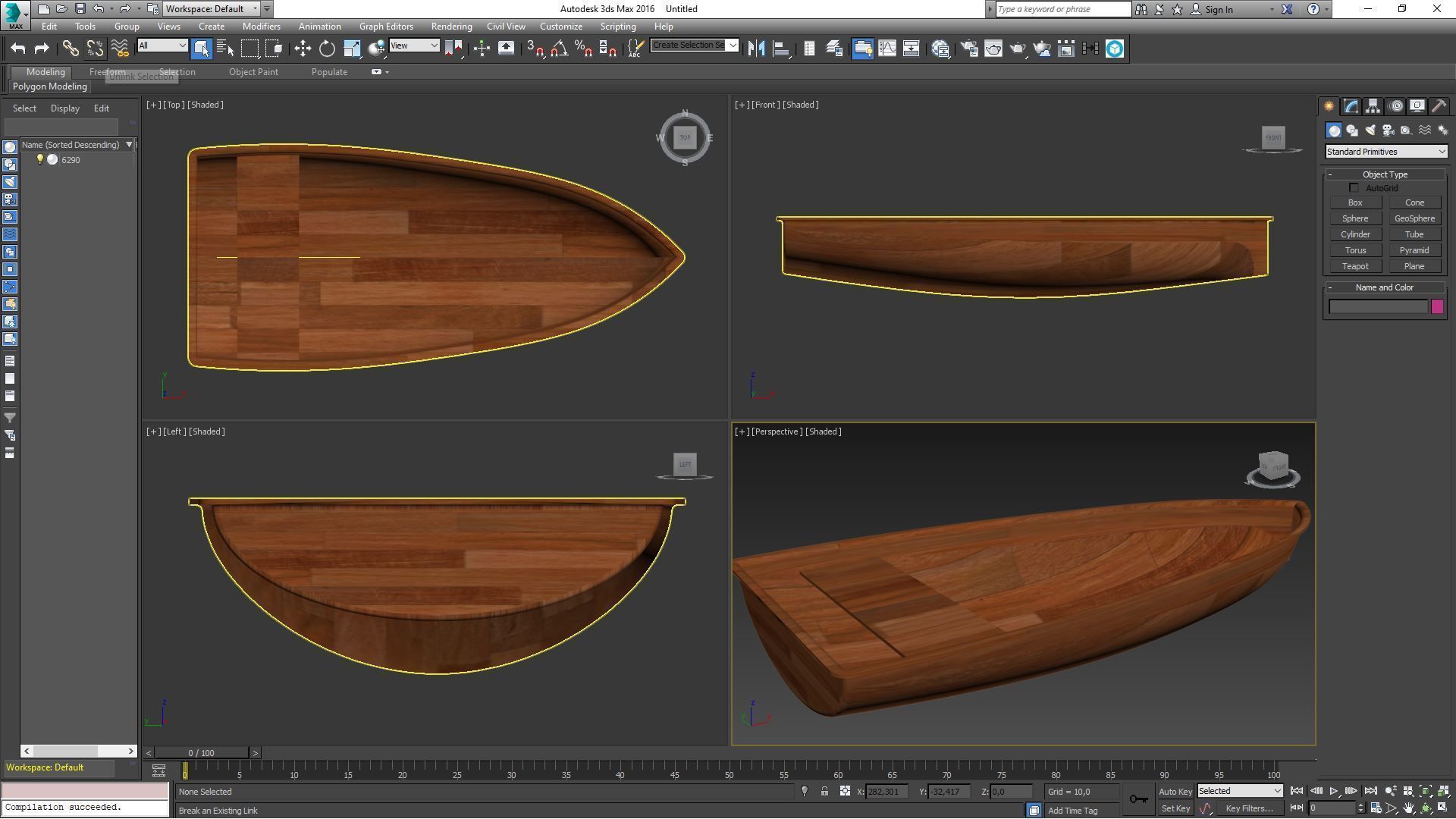Toggle the Spinner Snap button
Screen dimensions: 1456x819
point(607,49)
